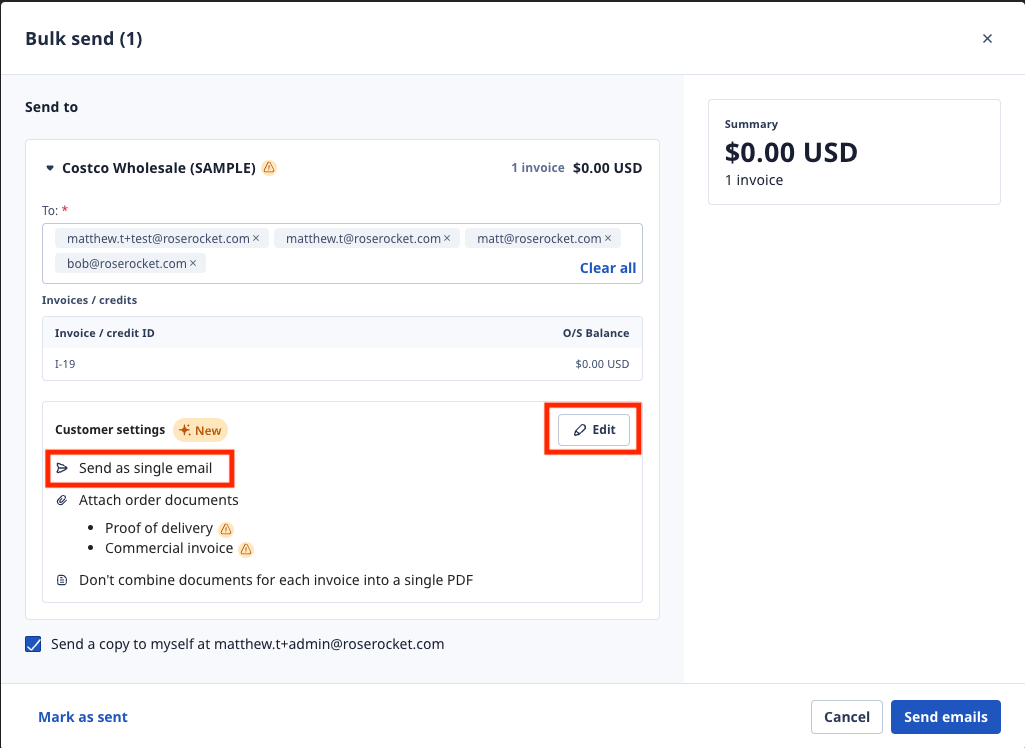Click the document icon for combine PDF setting

pos(62,580)
